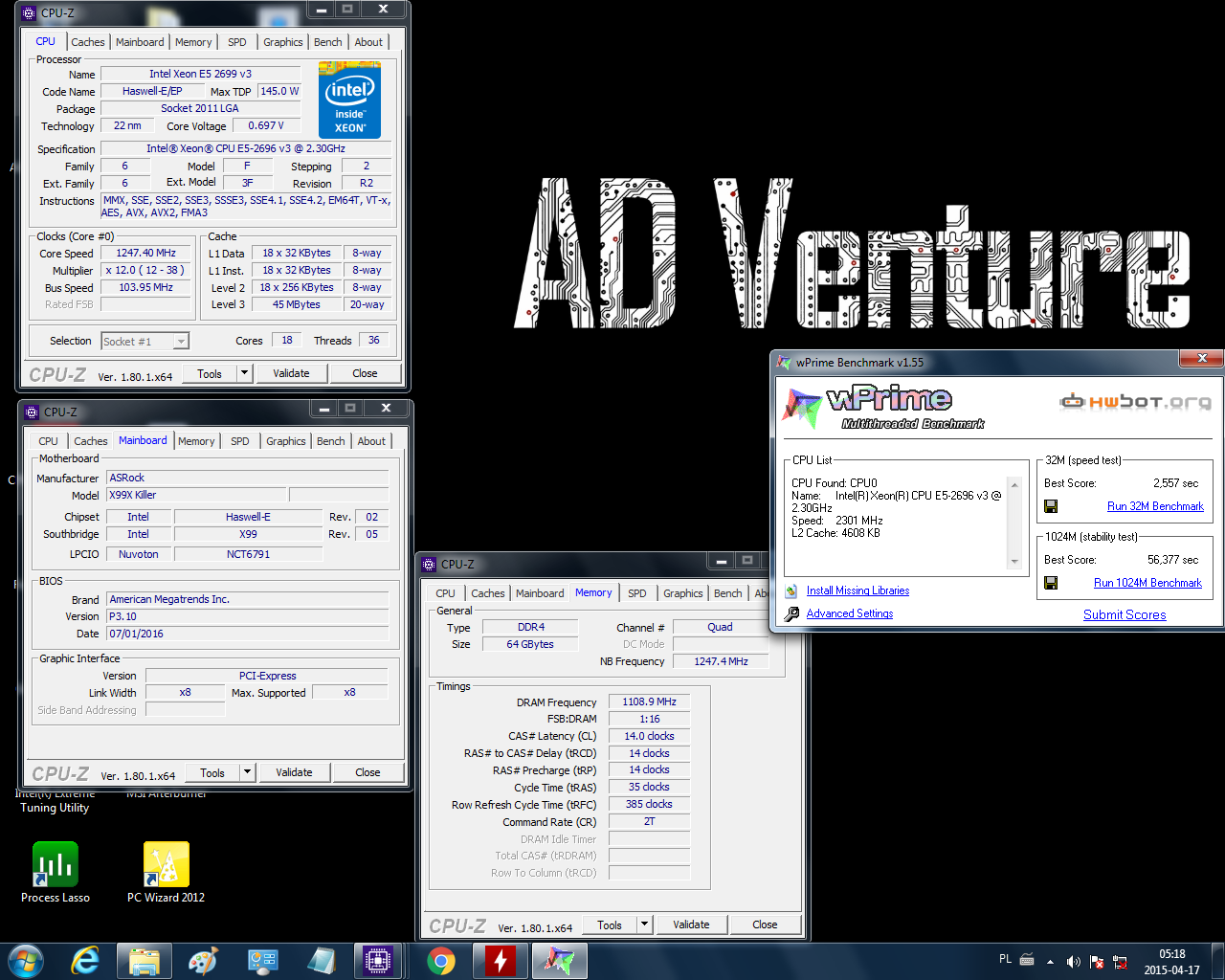
Task: Click Channel # value Quad
Action: (x=720, y=627)
